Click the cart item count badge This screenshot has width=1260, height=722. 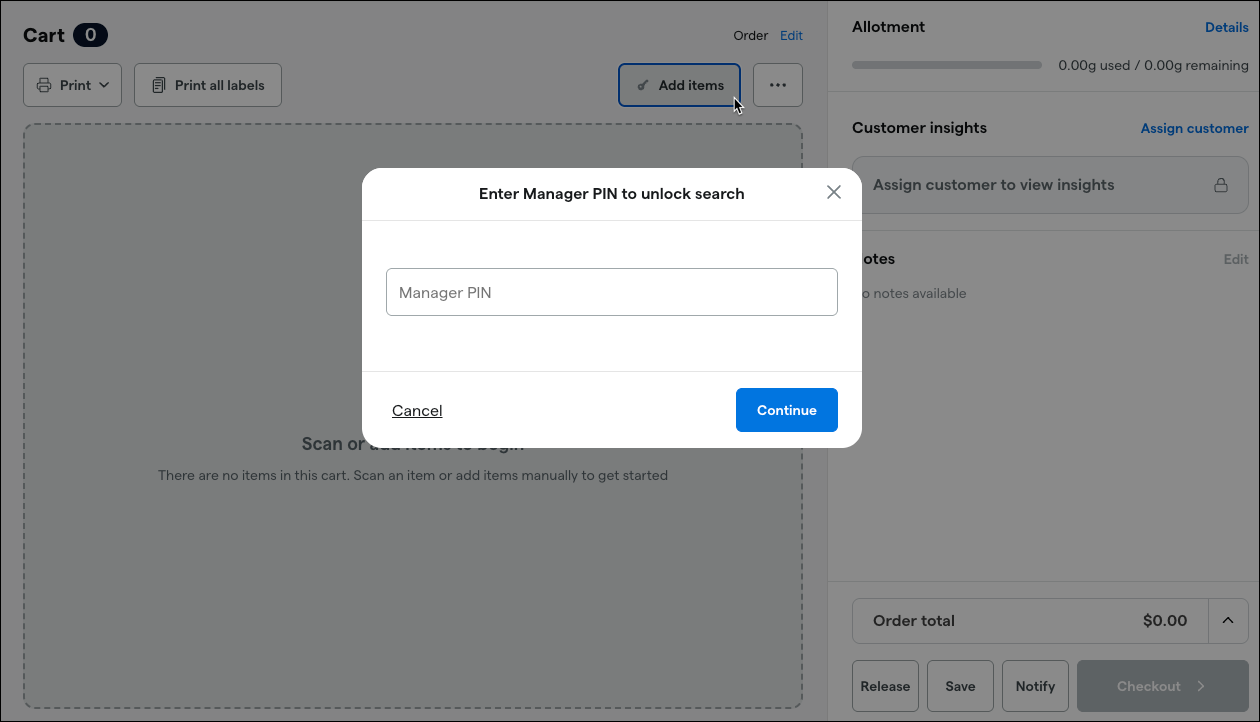click(x=90, y=35)
